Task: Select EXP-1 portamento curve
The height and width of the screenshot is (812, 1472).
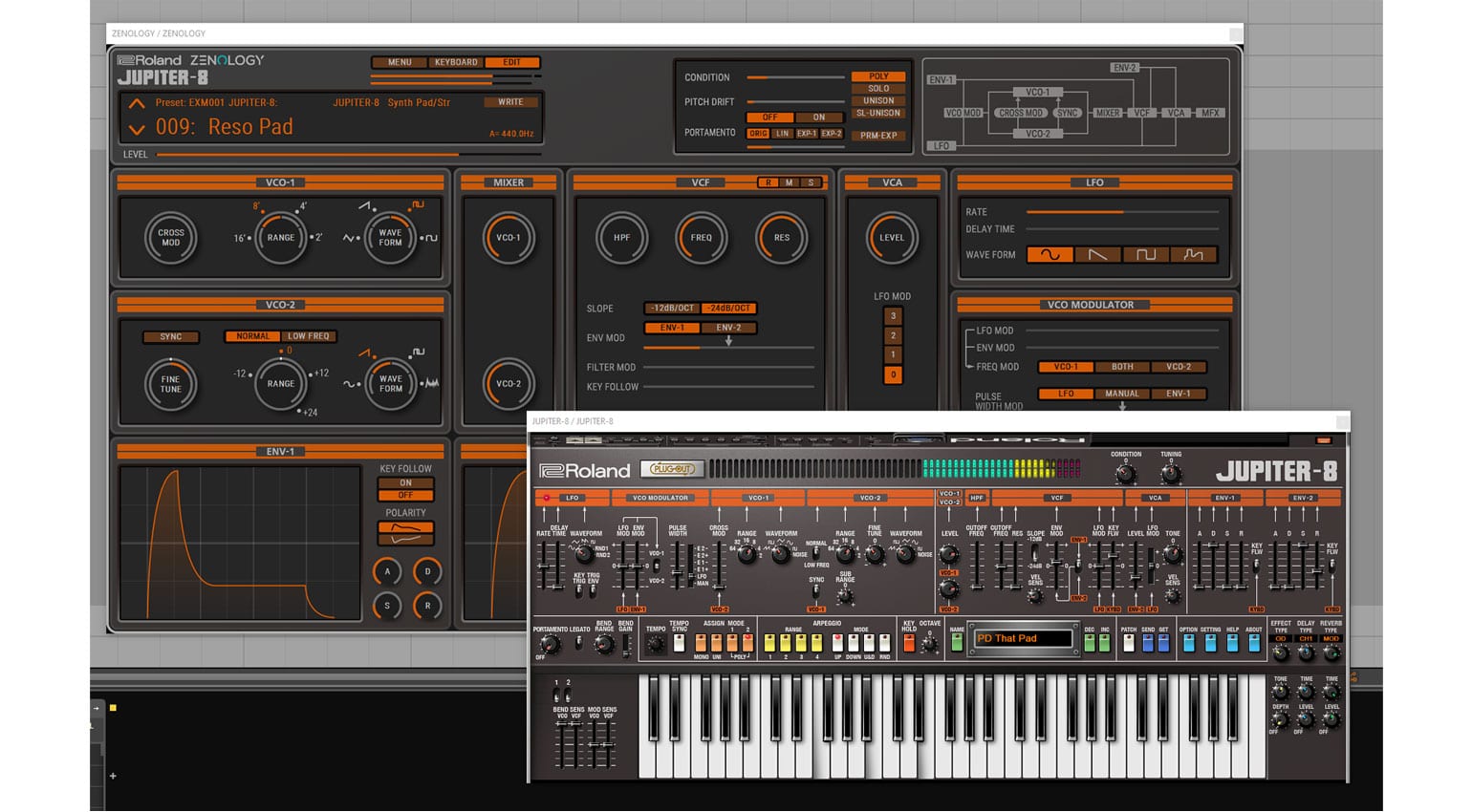Action: pyautogui.click(x=807, y=134)
